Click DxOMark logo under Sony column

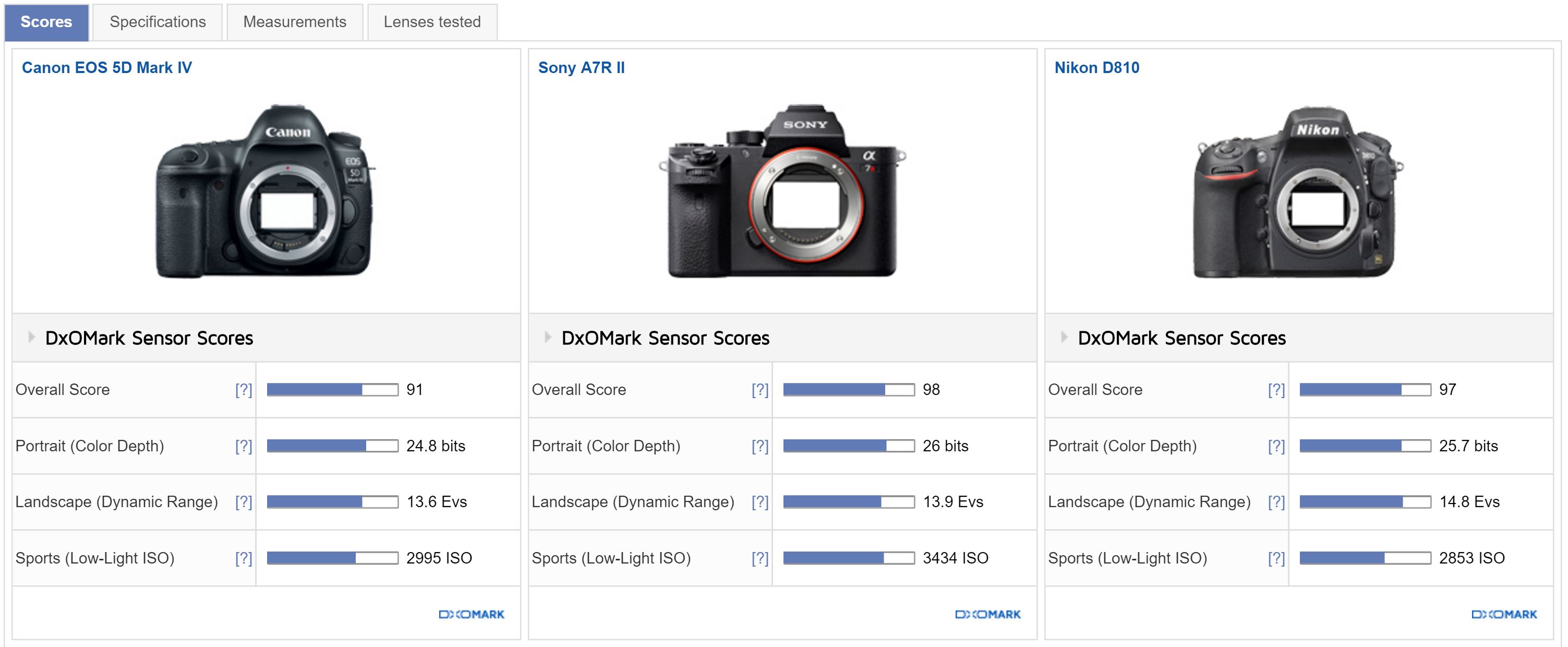point(987,614)
